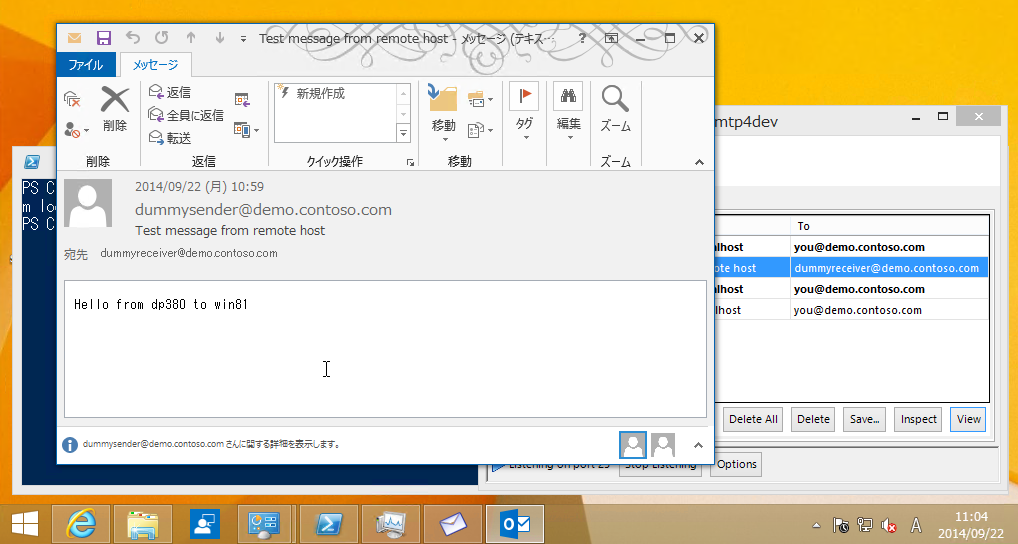Open the Rules dropdown in 移動 group
Viewport: 1018px width, 544px height.
tap(480, 99)
